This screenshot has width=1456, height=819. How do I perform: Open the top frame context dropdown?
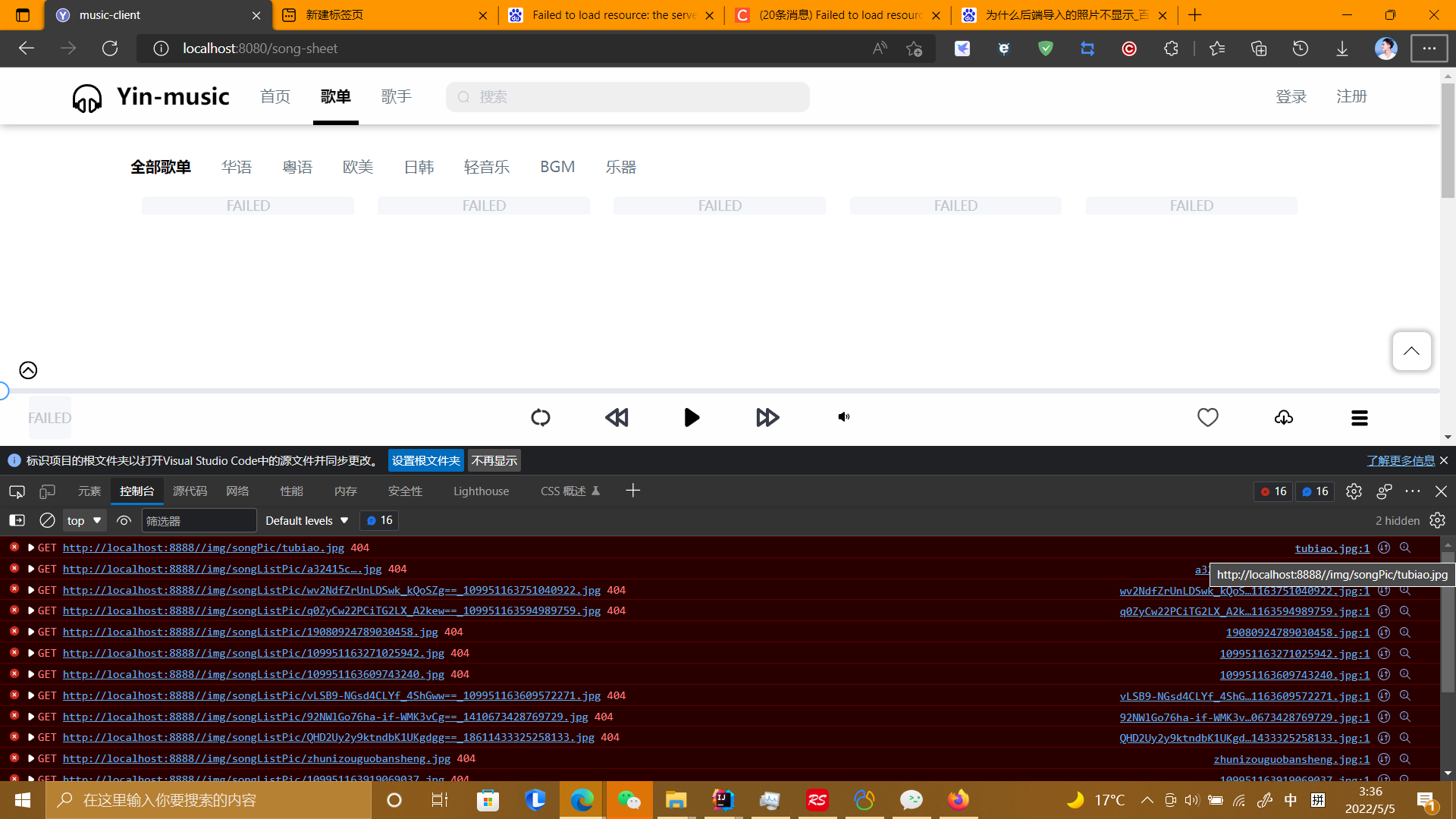point(83,520)
